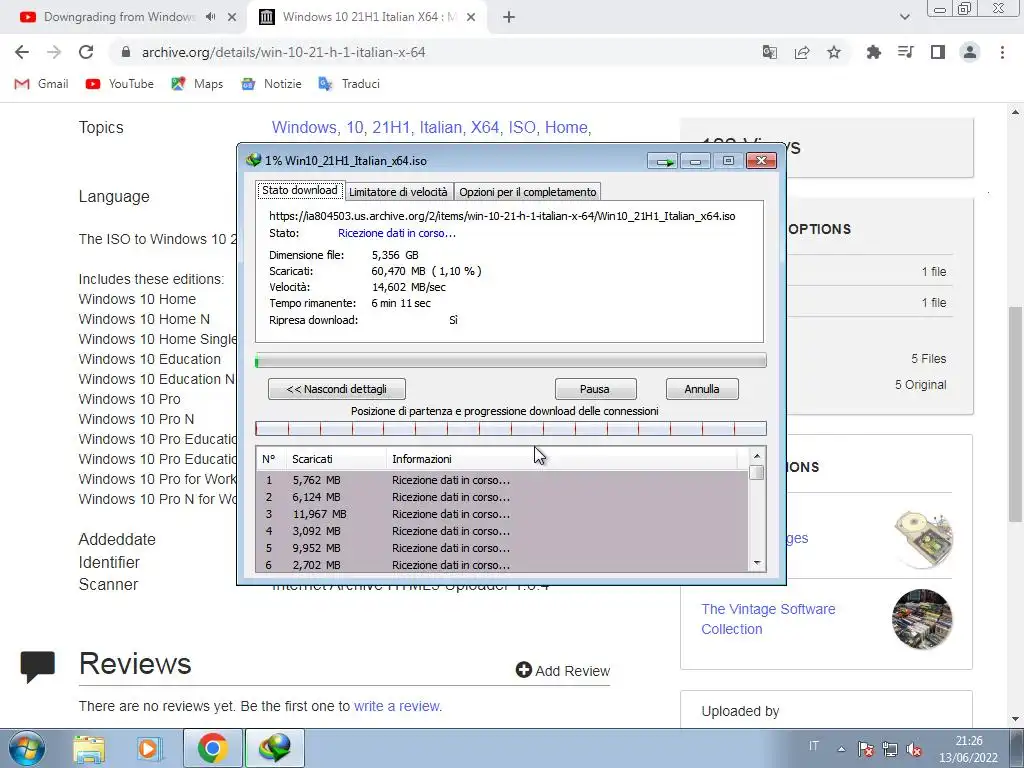This screenshot has width=1024, height=768.
Task: Click the browser forward arrow
Action: [54, 52]
